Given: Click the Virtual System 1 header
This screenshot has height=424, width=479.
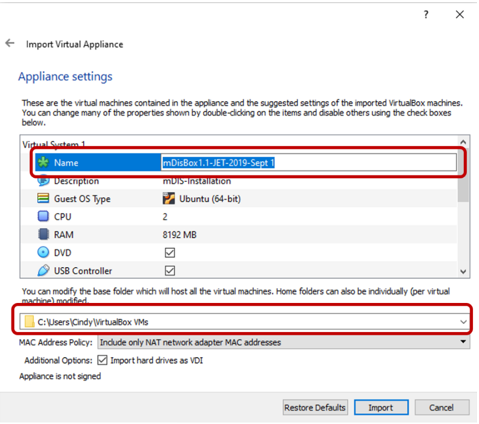Looking at the screenshot, I should click(x=54, y=145).
